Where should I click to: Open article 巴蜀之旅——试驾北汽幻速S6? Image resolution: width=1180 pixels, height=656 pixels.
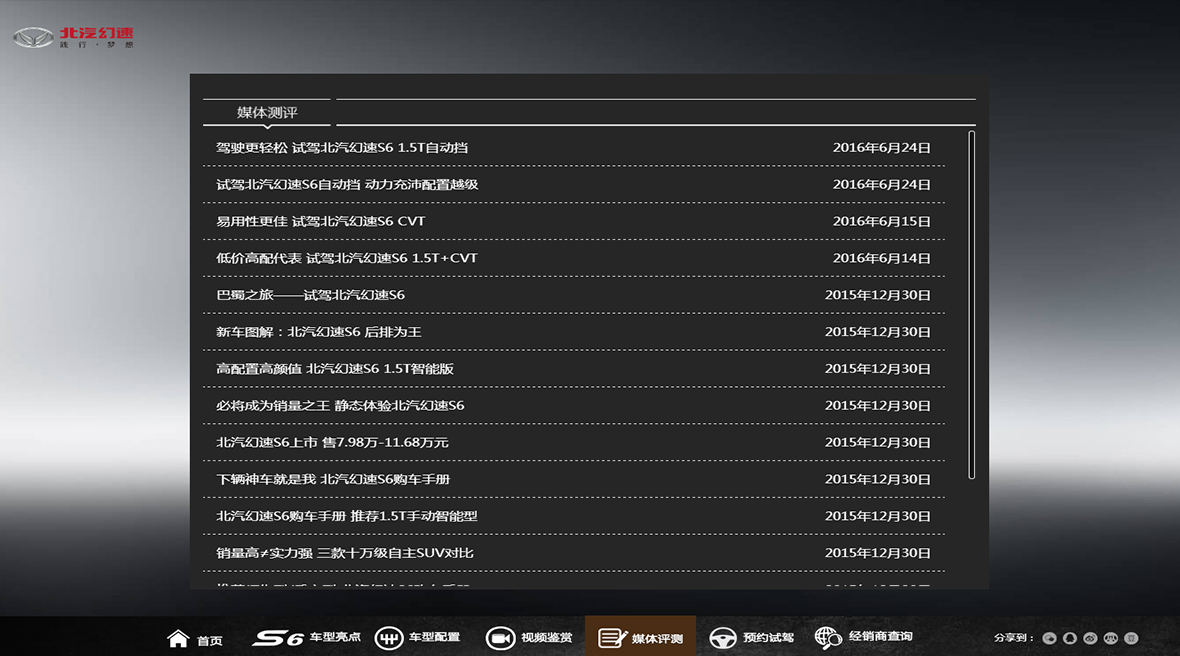310,295
